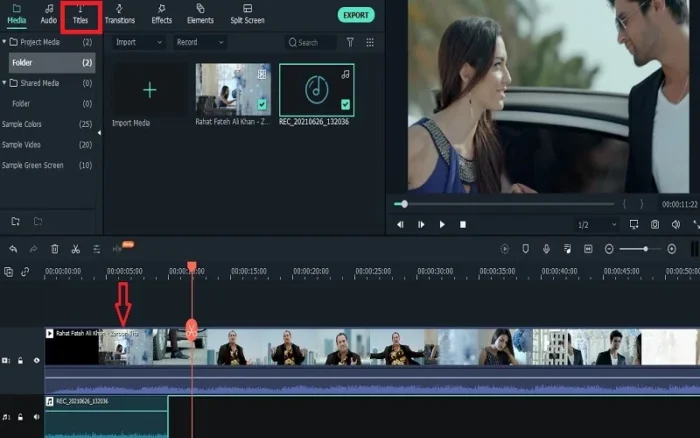
Task: Open the Audio tab
Action: [x=49, y=14]
